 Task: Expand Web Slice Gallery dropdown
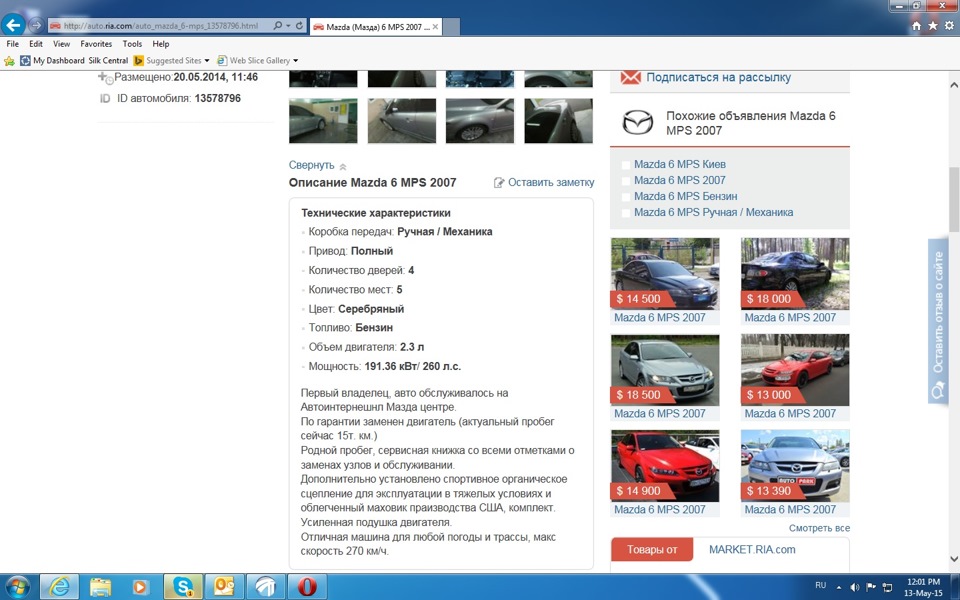coord(296,61)
